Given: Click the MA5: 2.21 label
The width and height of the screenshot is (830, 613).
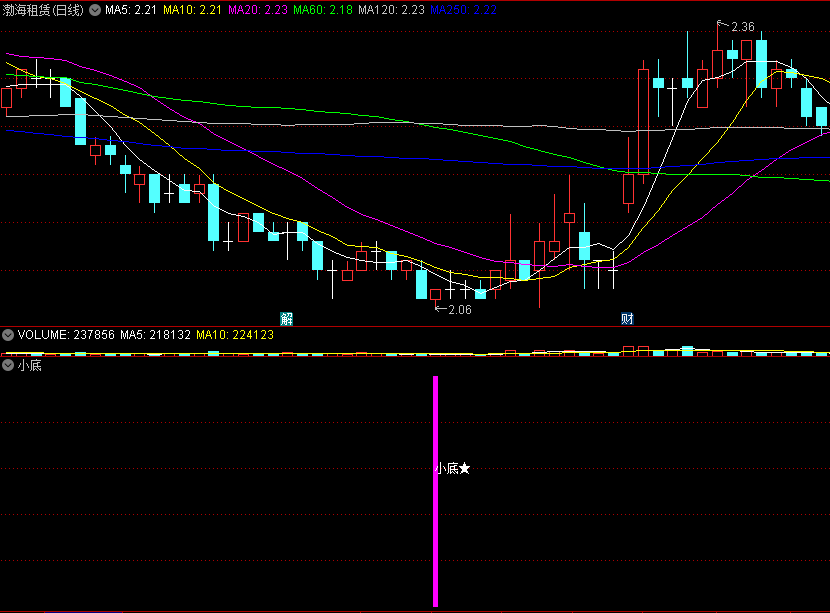Looking at the screenshot, I should (131, 10).
